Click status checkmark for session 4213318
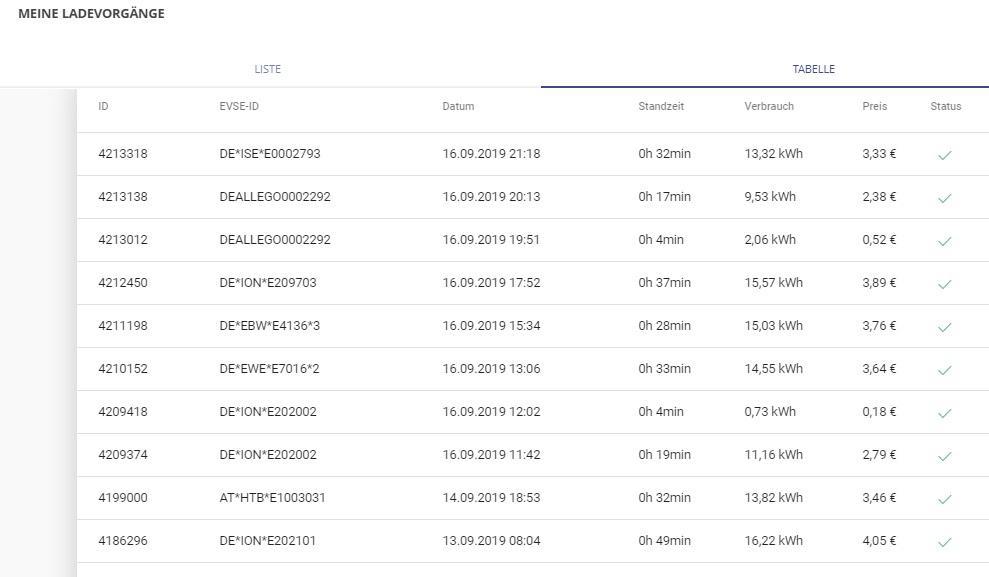Screen dimensions: 989x577 click(944, 155)
